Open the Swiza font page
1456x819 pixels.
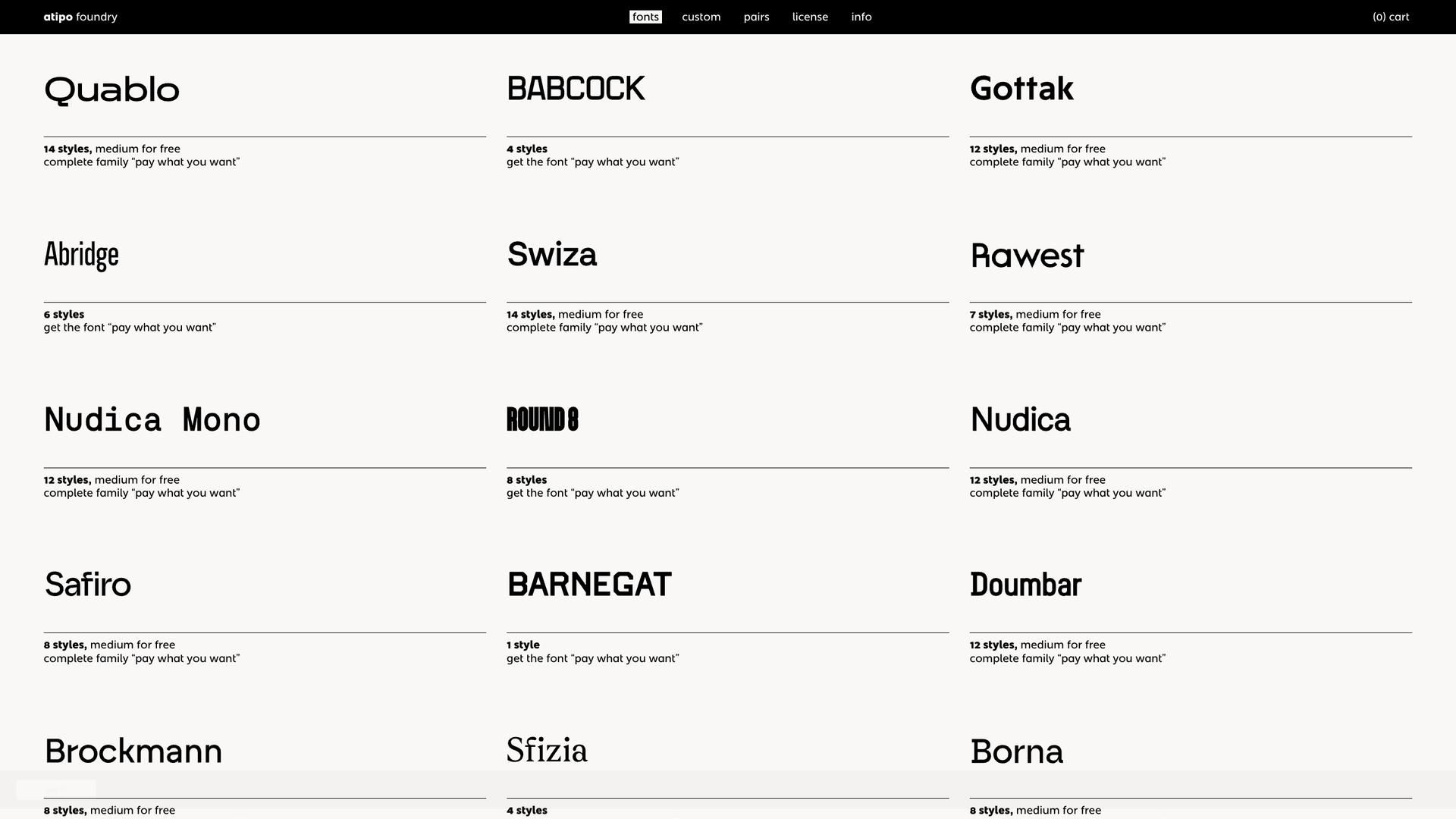(552, 255)
